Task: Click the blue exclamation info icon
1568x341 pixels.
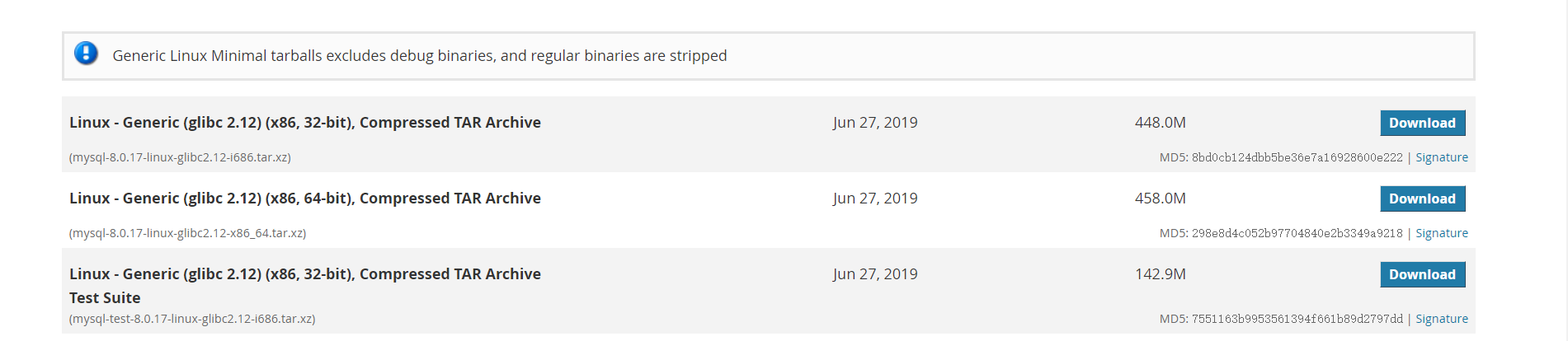Action: pos(86,54)
